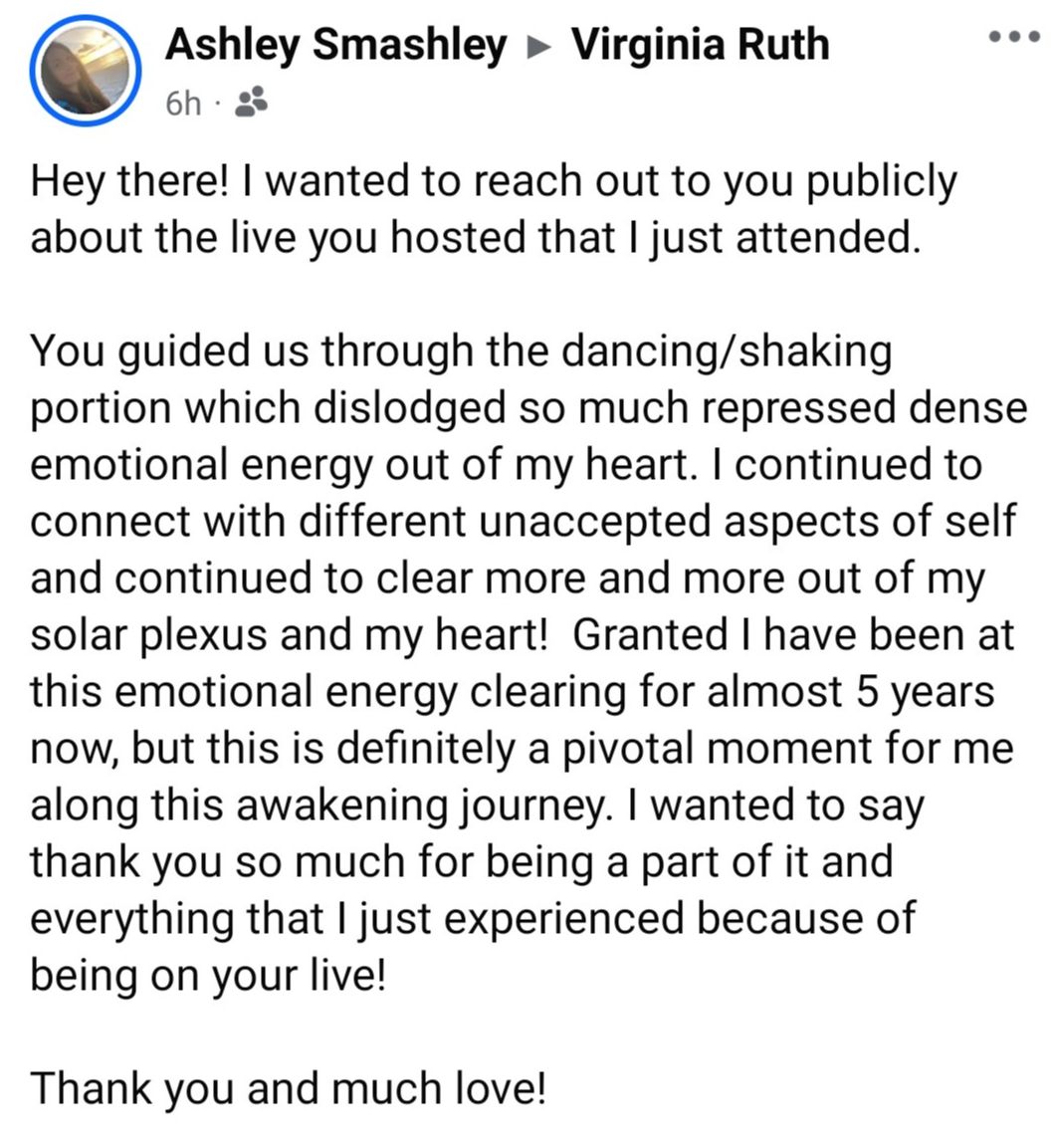Click the 6h post timestamp
Image resolution: width=1052 pixels, height=1148 pixels.
[x=183, y=104]
